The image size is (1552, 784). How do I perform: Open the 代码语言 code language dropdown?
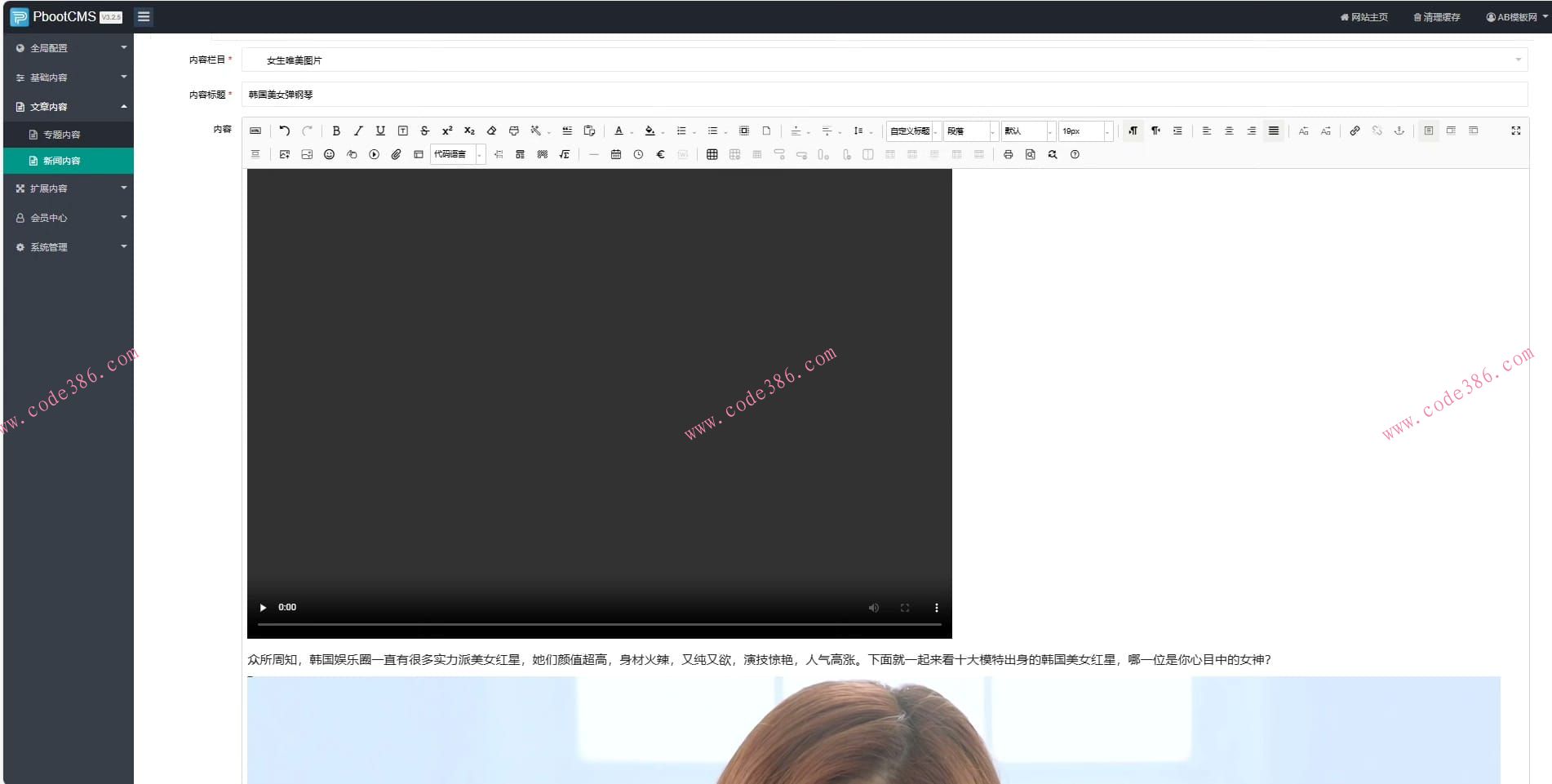coord(457,154)
